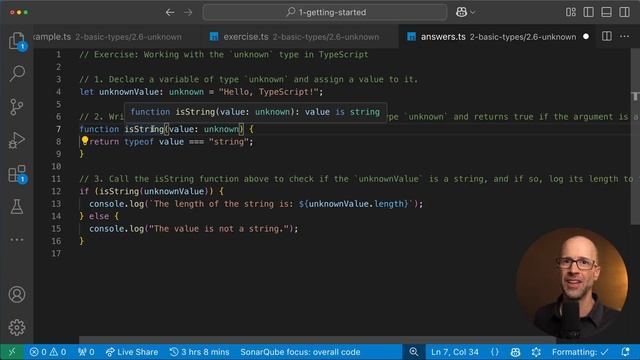Click unknownValue declaration on line 4
This screenshot has height=360, width=640.
[x=129, y=92]
